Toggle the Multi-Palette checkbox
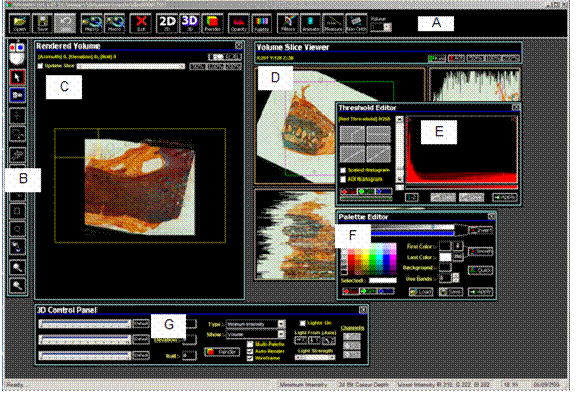The image size is (578, 414). click(250, 344)
